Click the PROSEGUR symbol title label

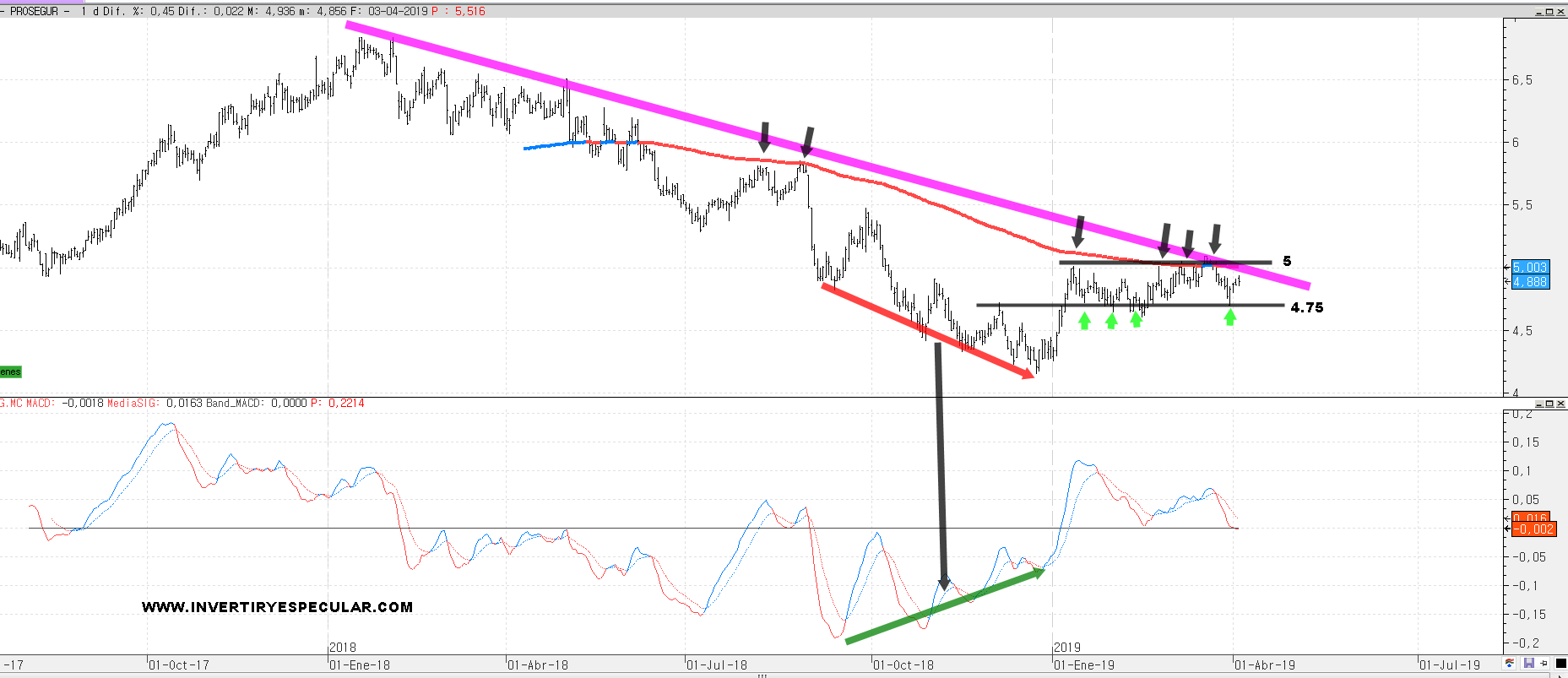pos(34,12)
